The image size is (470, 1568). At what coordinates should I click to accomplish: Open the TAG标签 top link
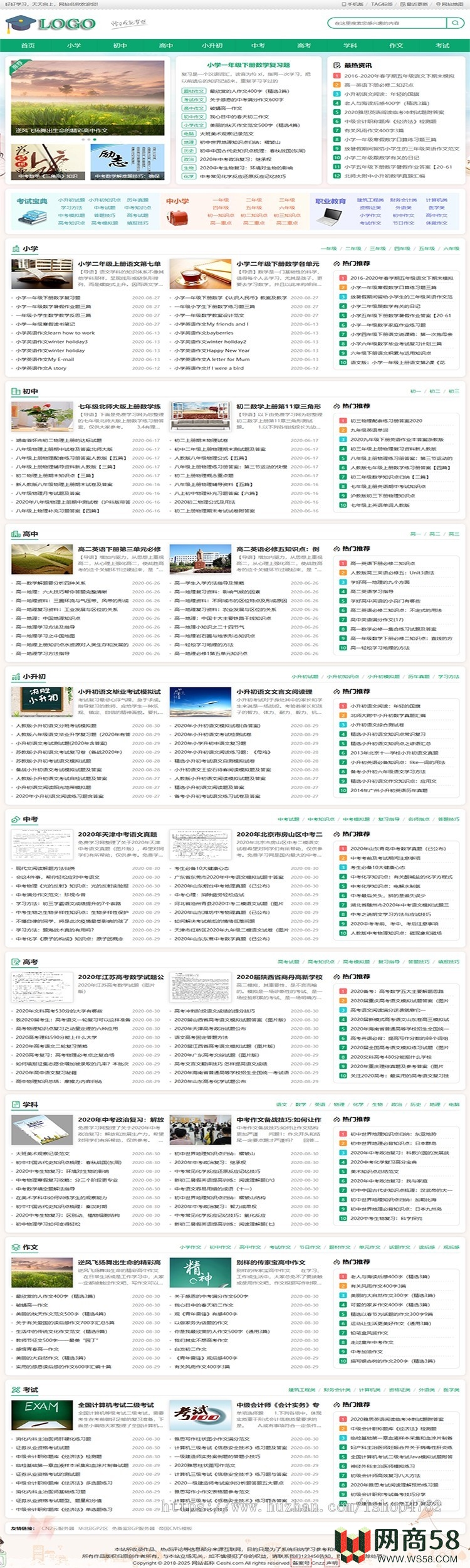pos(381,4)
